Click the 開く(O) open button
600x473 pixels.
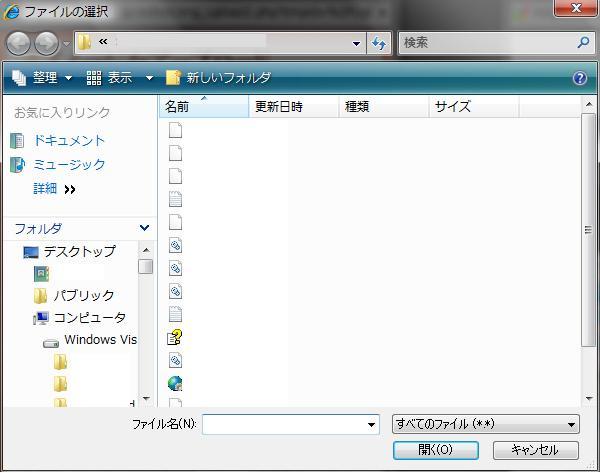pyautogui.click(x=435, y=450)
